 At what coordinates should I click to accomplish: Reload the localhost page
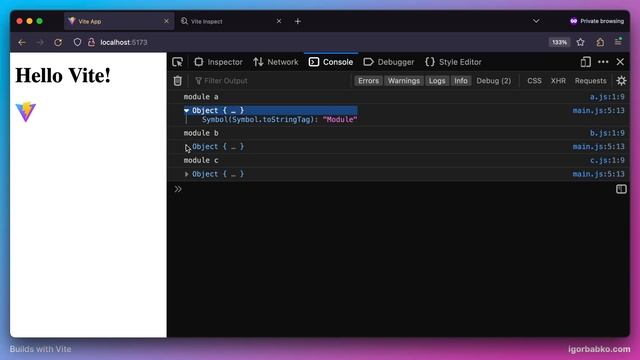click(58, 42)
